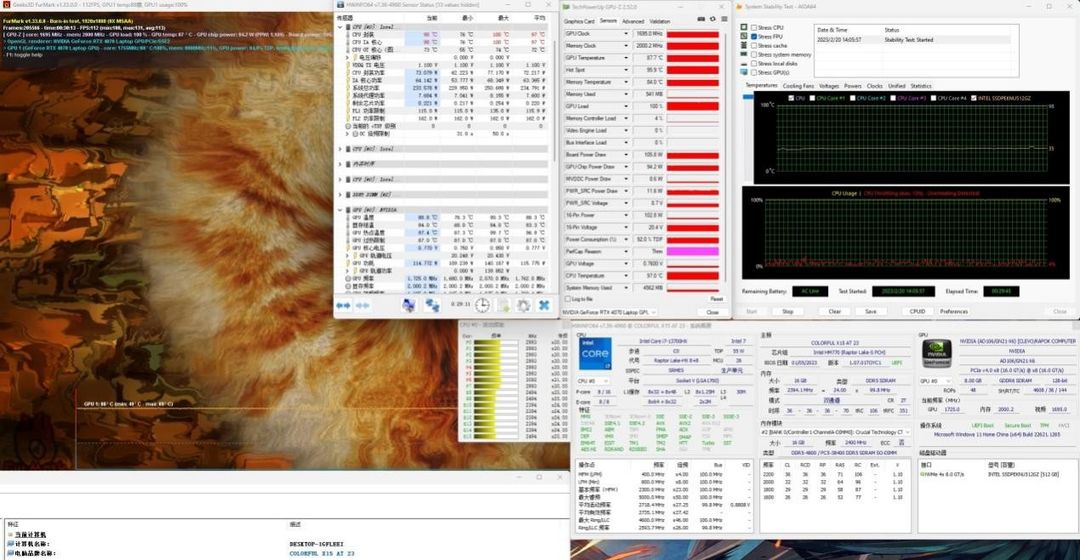This screenshot has height=560, width=1080.
Task: Click AIDA64 Stress GPU monitor icon
Action: pyautogui.click(x=744, y=72)
